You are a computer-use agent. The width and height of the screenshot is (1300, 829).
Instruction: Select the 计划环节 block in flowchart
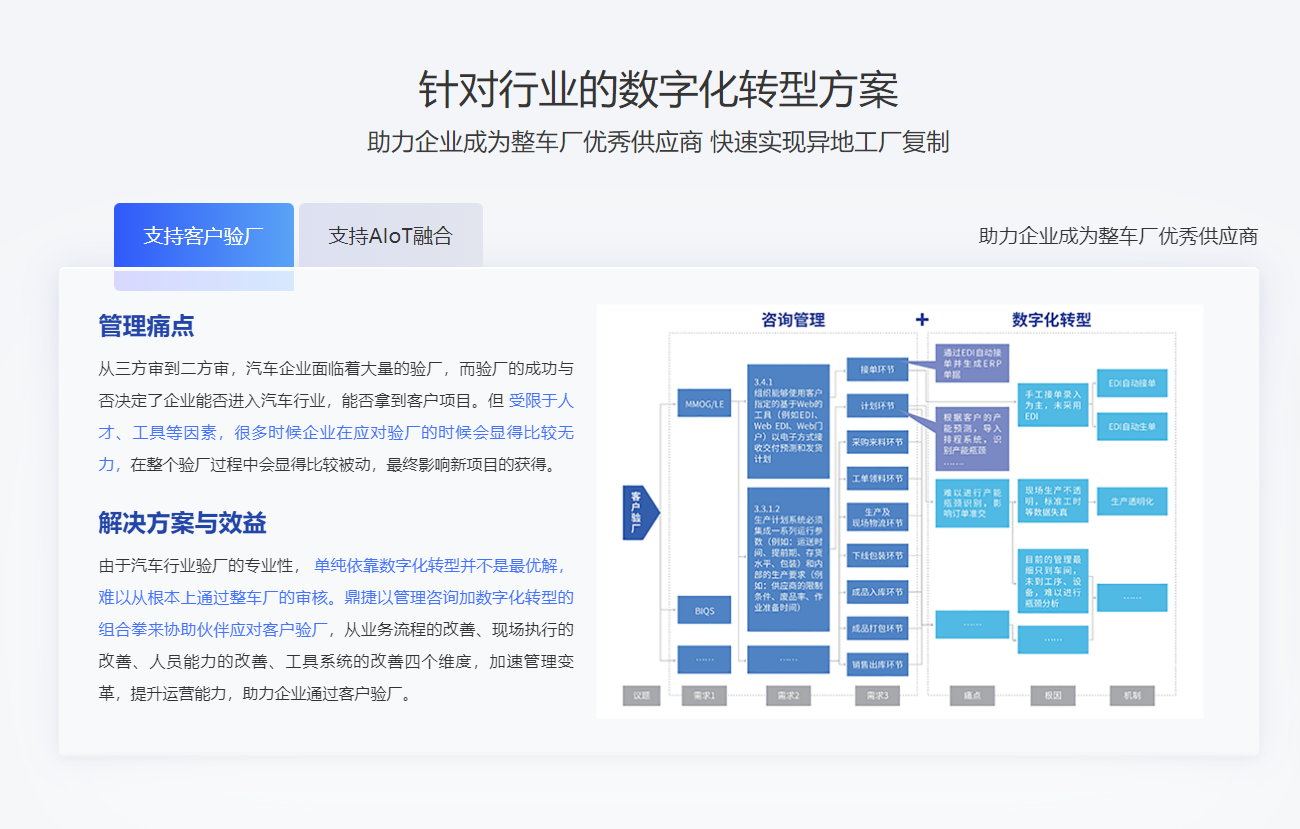tap(877, 406)
